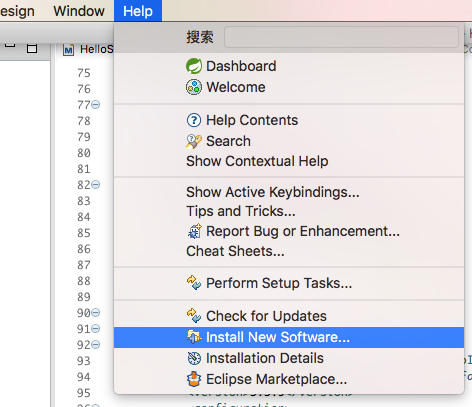Select Show Contextual Help
This screenshot has height=407, width=472.
click(289, 161)
